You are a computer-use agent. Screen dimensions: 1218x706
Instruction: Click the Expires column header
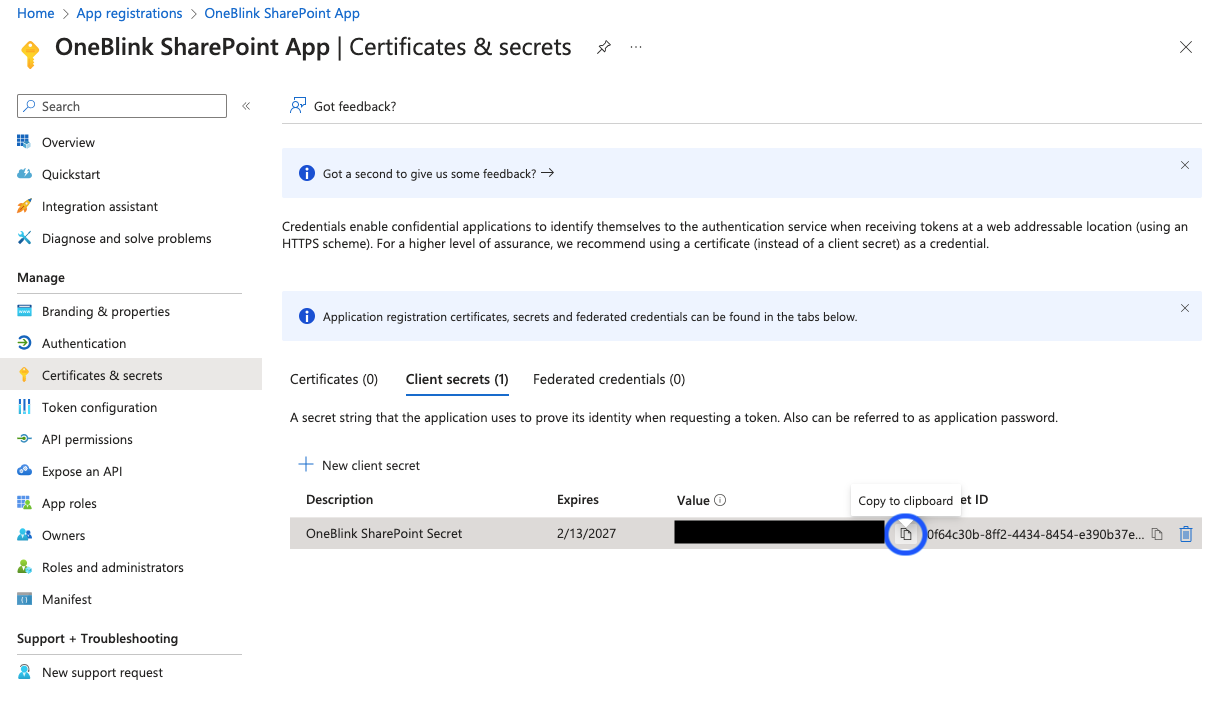point(578,499)
